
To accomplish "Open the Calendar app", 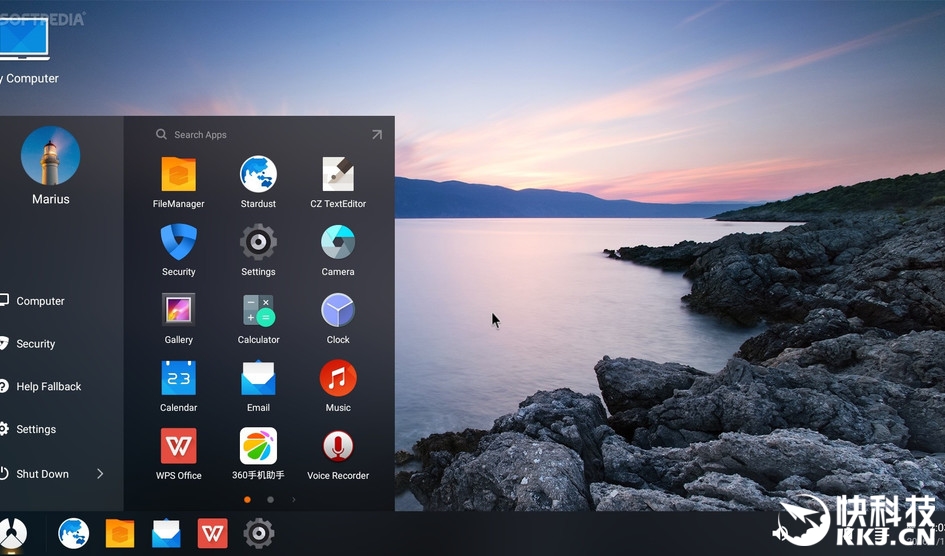I will coord(178,379).
